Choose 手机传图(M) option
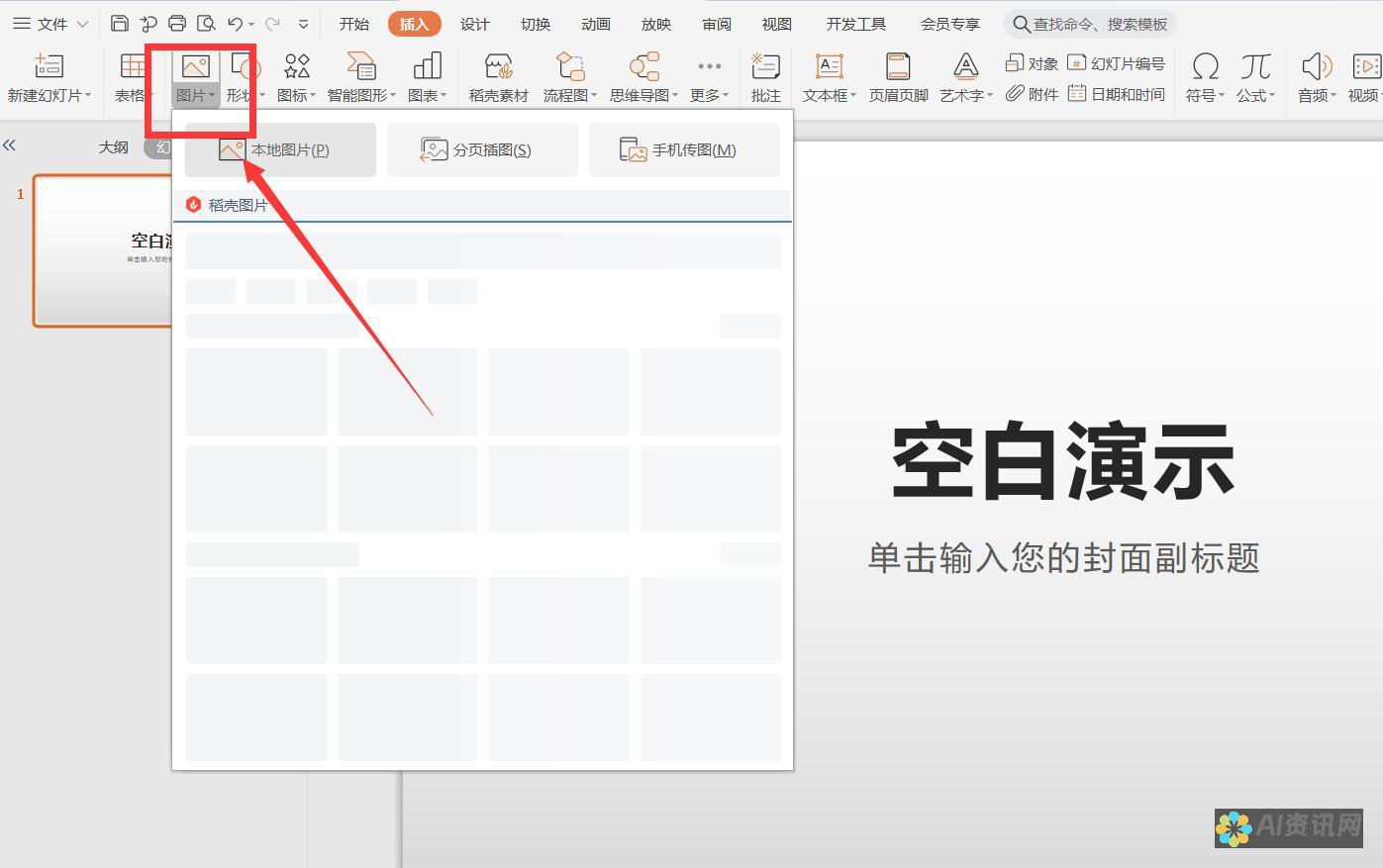 click(684, 149)
